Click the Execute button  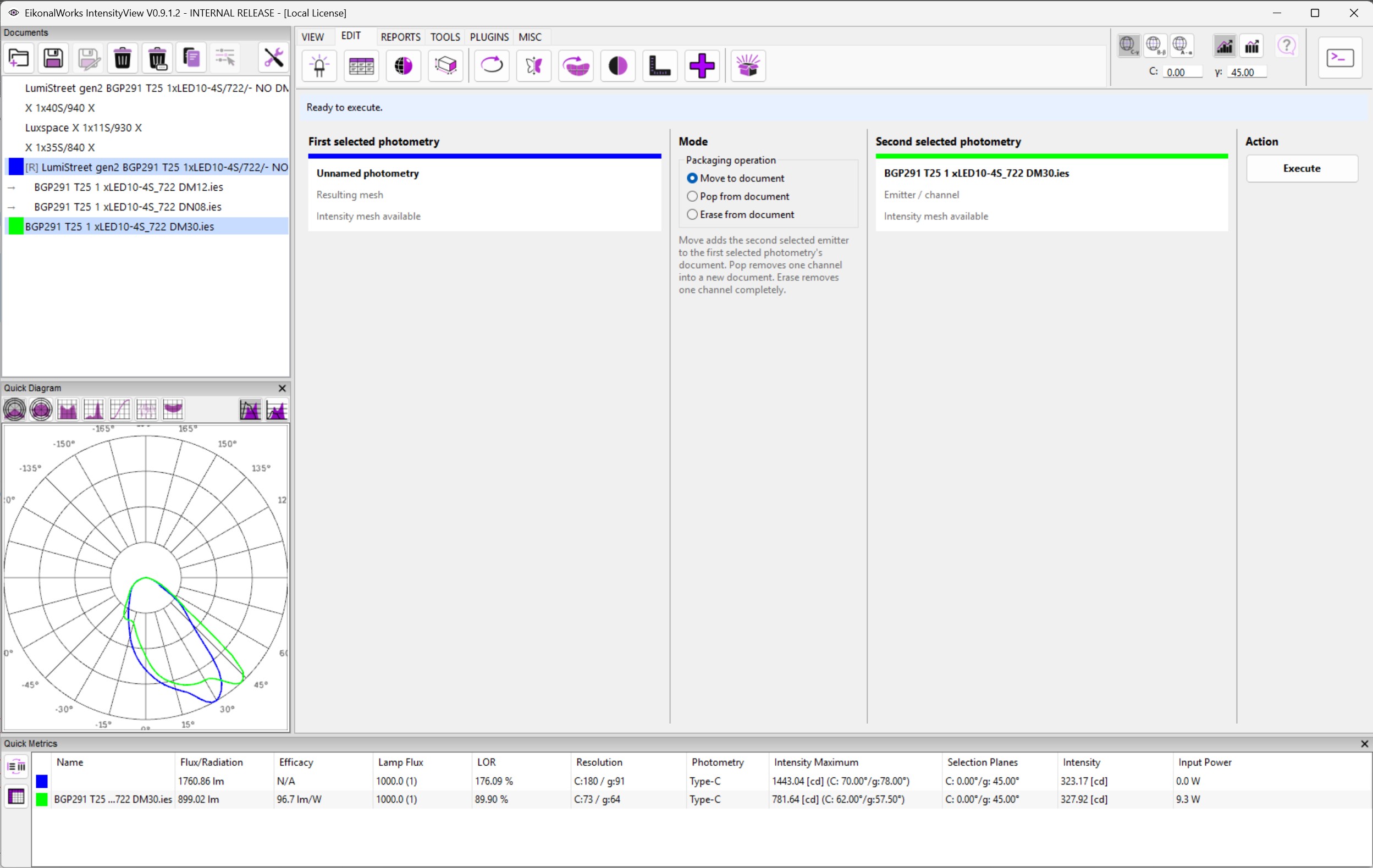1302,169
